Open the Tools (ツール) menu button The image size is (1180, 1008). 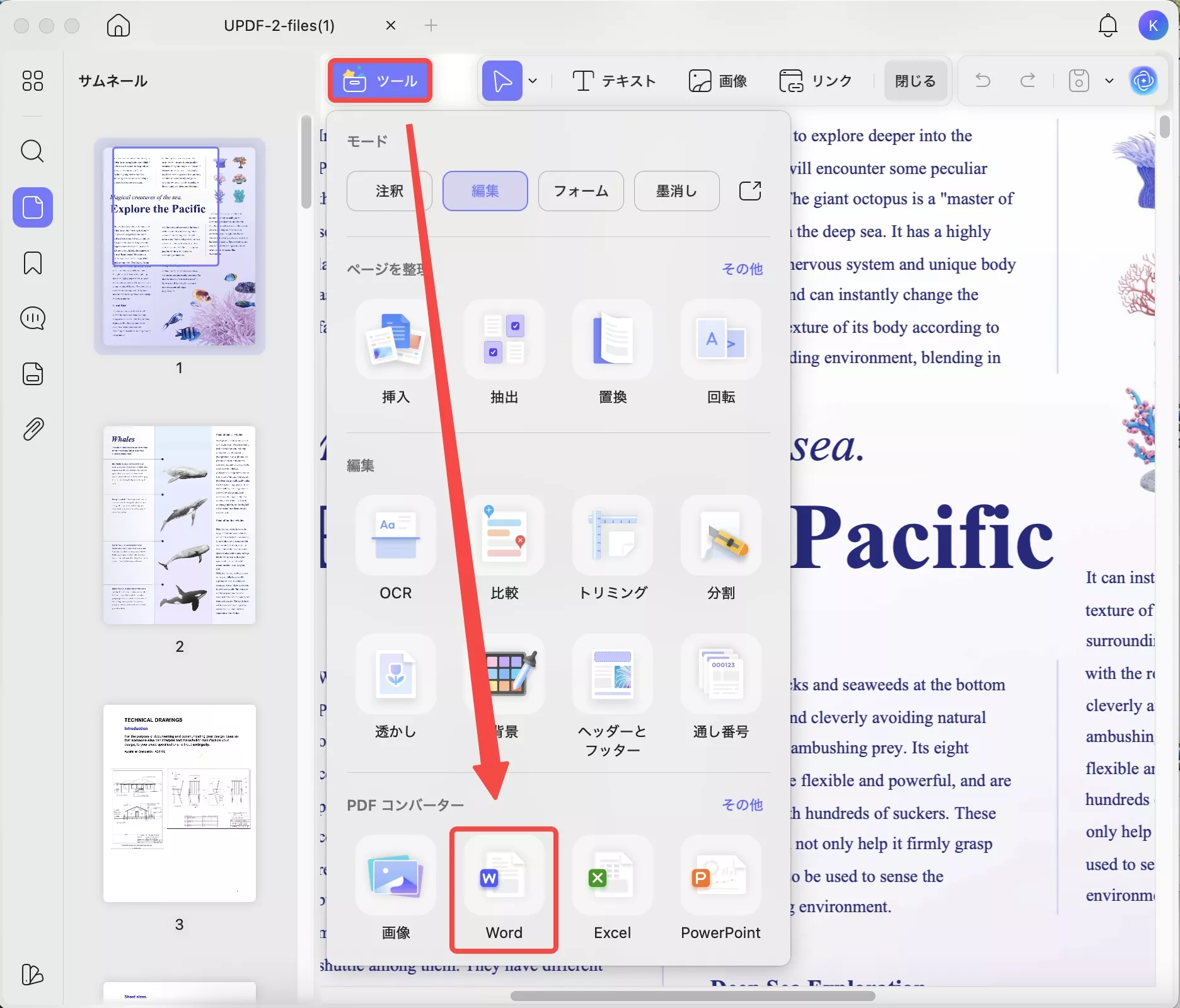380,81
